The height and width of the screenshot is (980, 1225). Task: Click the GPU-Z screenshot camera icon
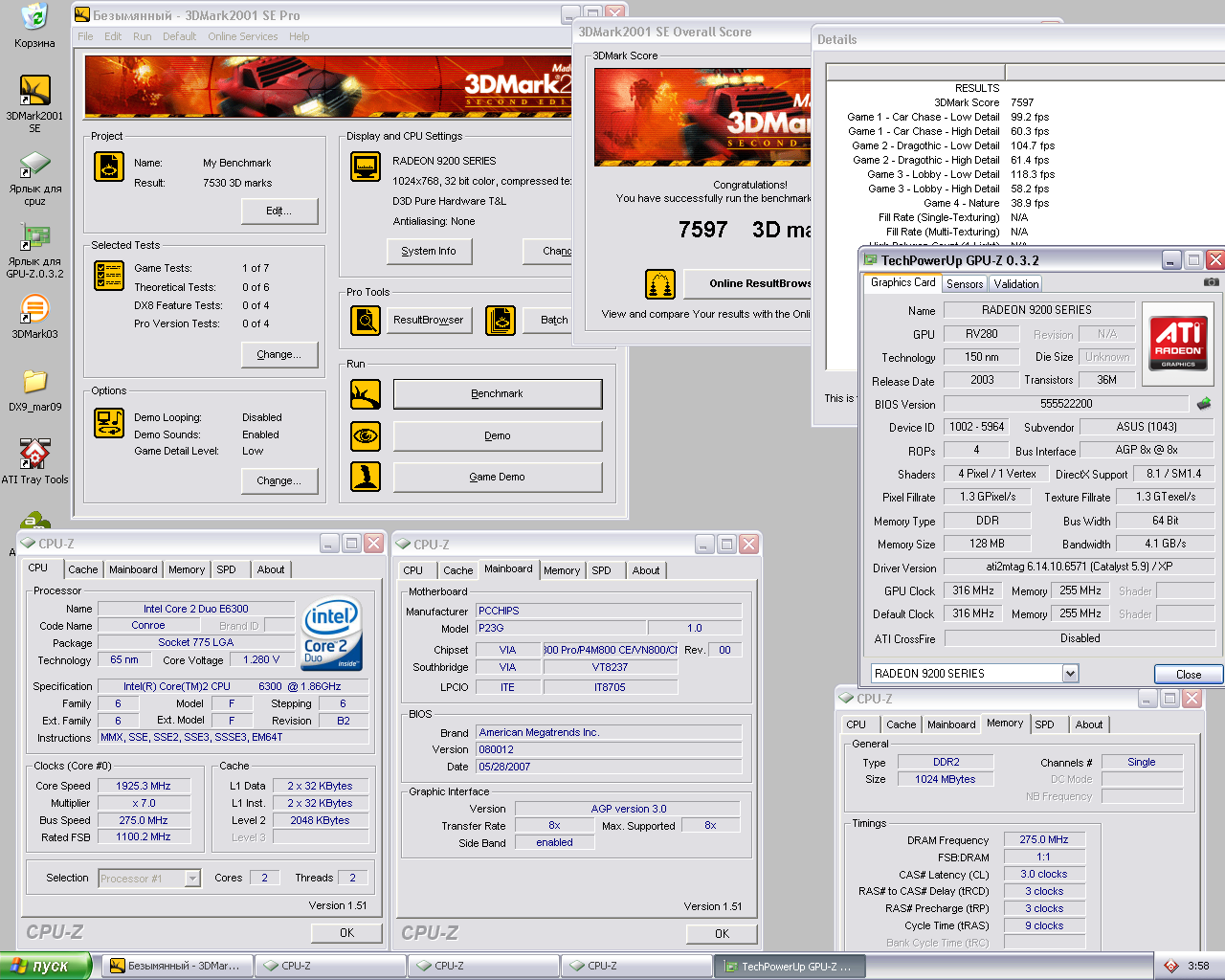(1211, 282)
